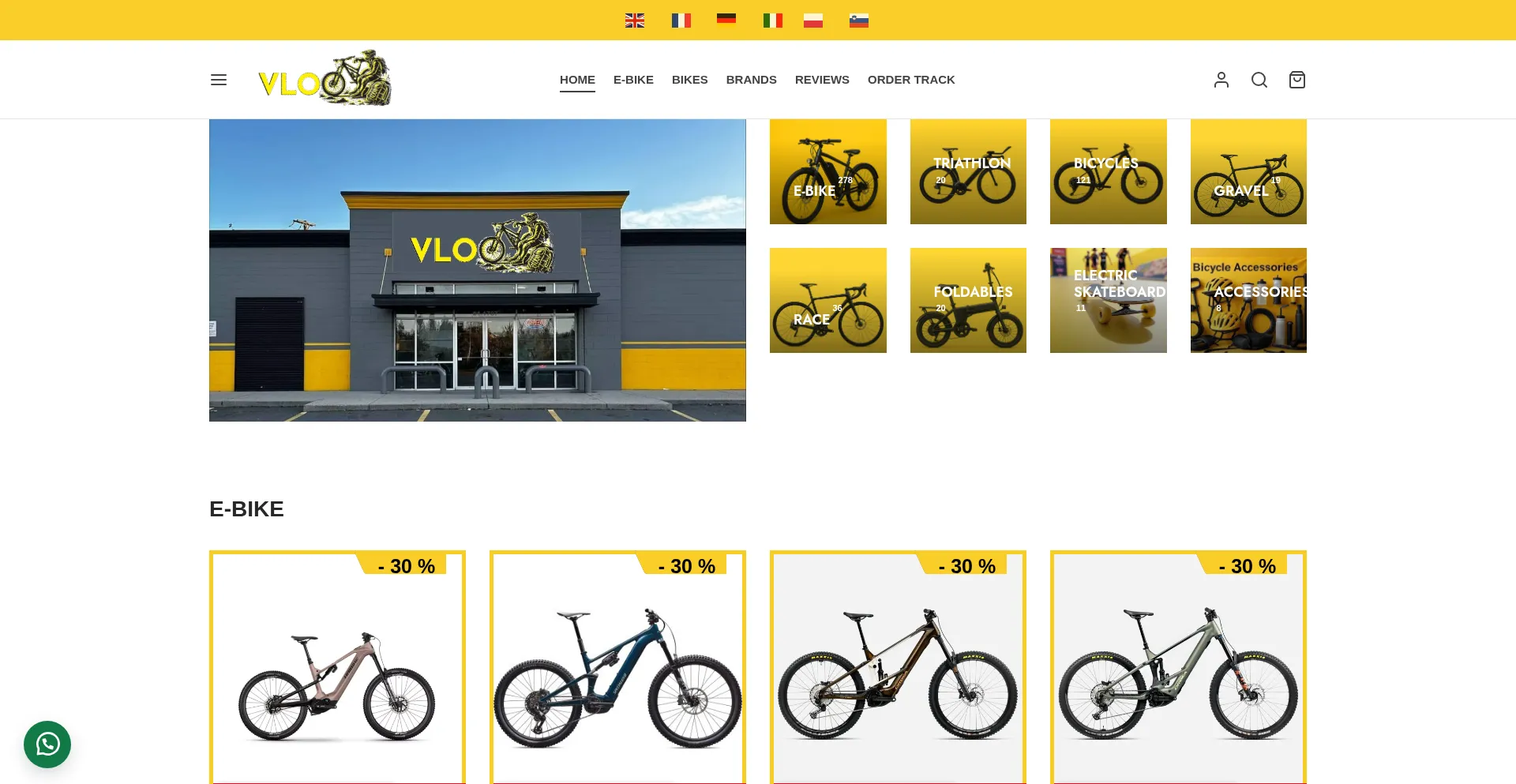Open the hamburger menu icon

point(219,80)
